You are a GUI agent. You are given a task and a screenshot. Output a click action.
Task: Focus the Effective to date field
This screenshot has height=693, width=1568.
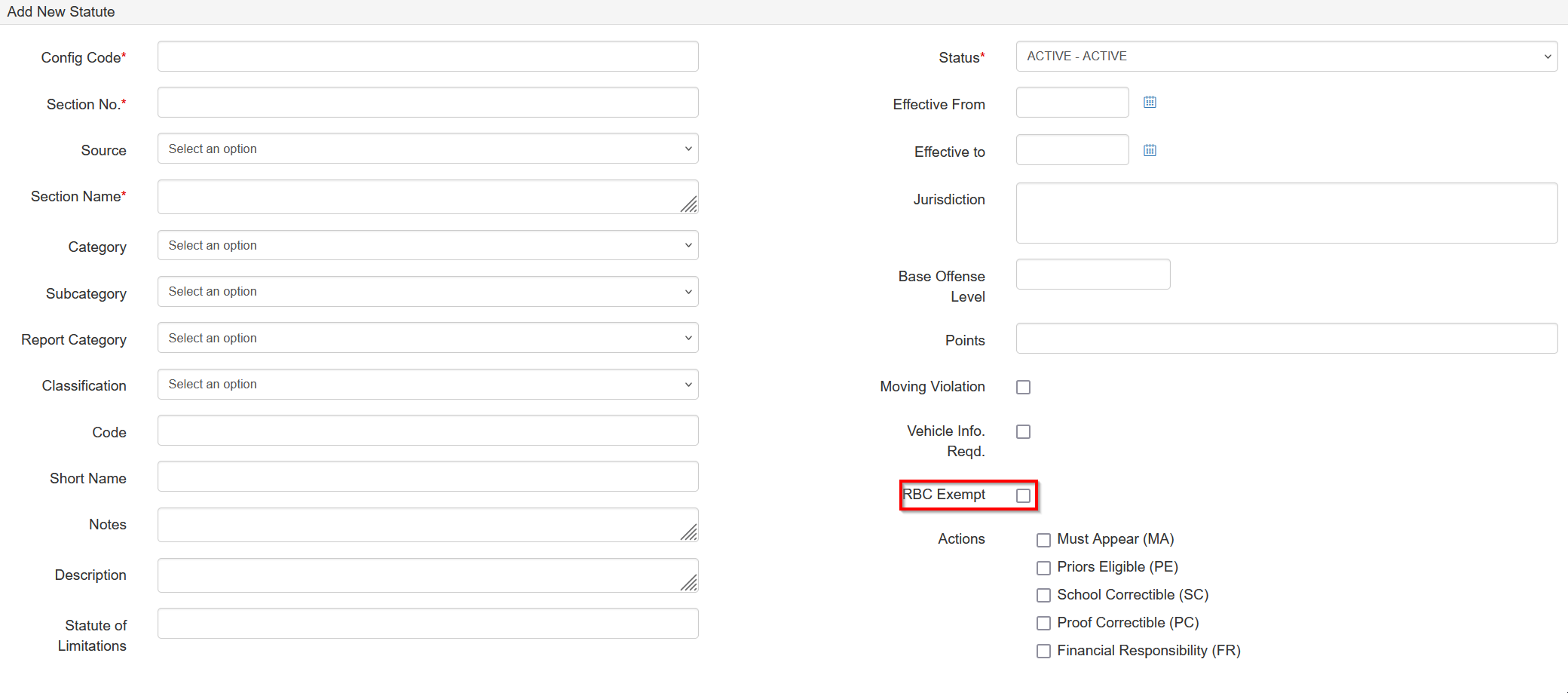click(x=1072, y=149)
